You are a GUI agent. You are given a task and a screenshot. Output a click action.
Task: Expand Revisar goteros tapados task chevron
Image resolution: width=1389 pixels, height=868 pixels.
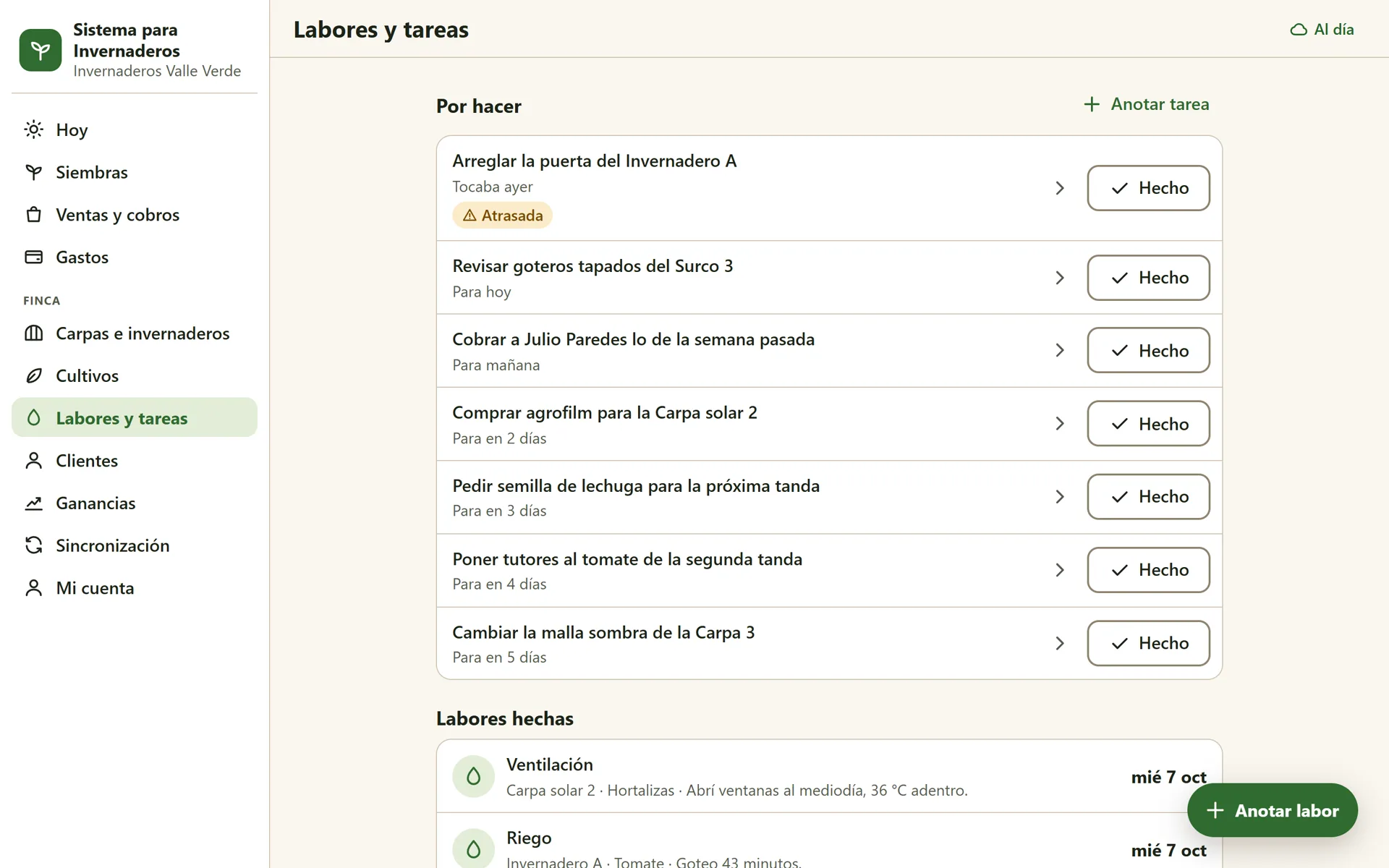pyautogui.click(x=1060, y=278)
